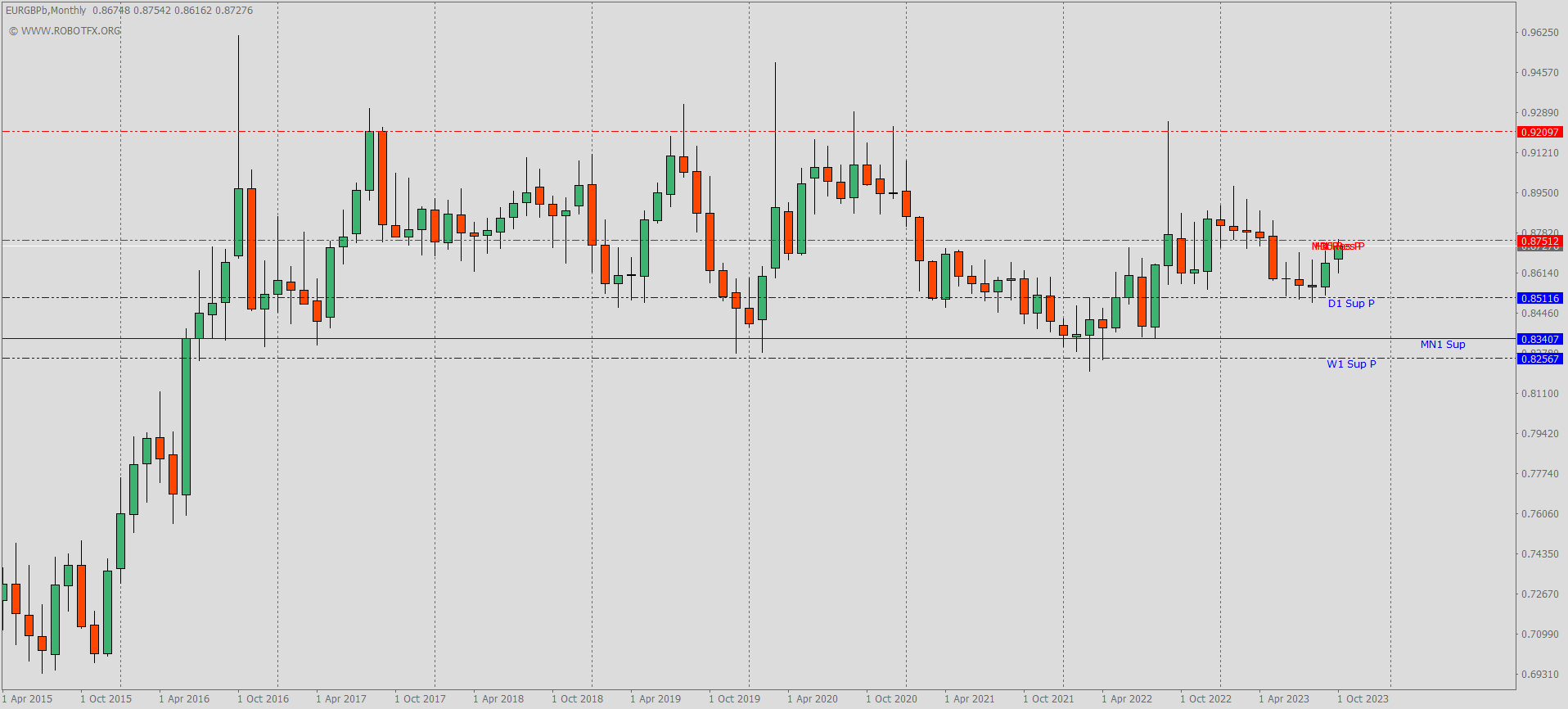Click the EURGBPb,Monthly chart title text

tap(46, 11)
